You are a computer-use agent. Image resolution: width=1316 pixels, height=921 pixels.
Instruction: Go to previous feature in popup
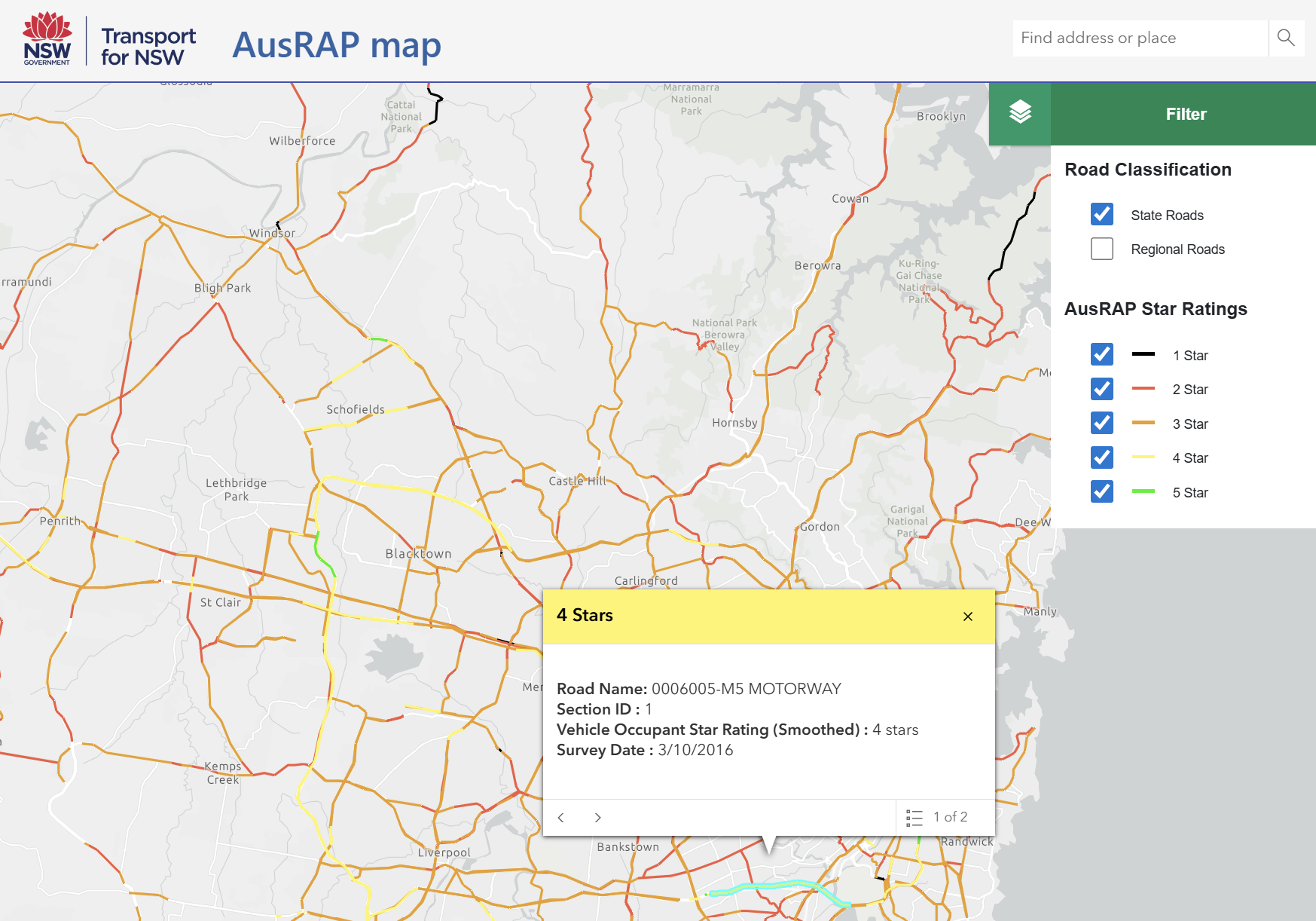click(560, 818)
